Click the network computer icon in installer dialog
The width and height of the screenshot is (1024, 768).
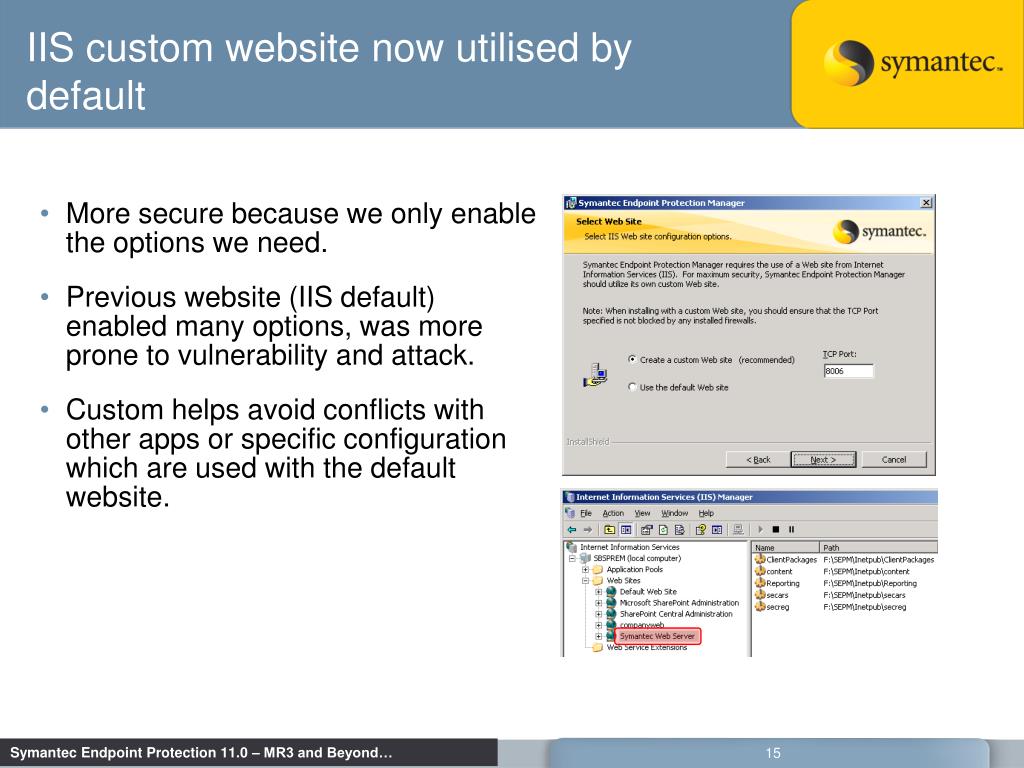coord(596,375)
